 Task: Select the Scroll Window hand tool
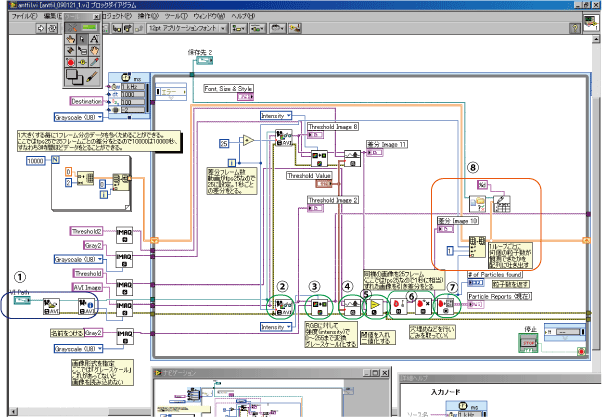94,50
